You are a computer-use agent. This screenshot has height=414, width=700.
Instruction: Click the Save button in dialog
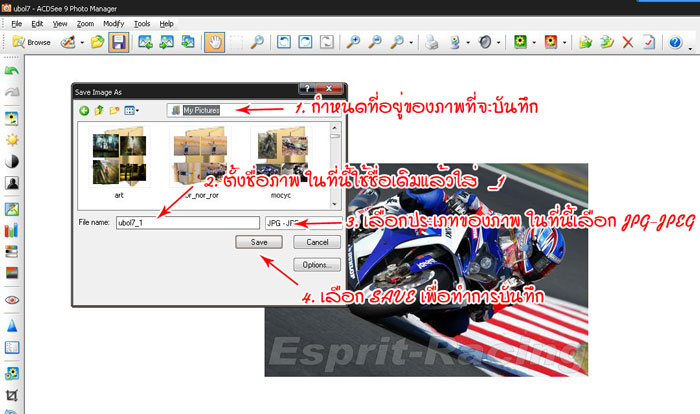click(259, 243)
